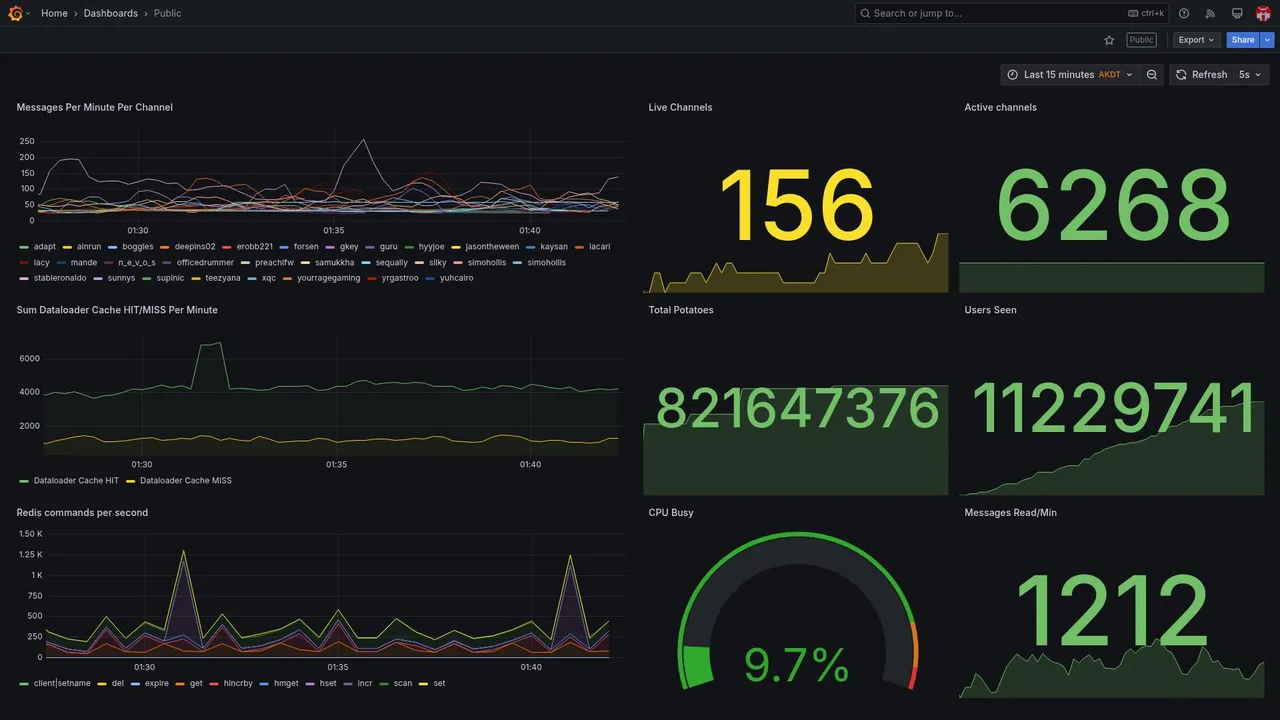Open the help question mark icon

[1184, 13]
